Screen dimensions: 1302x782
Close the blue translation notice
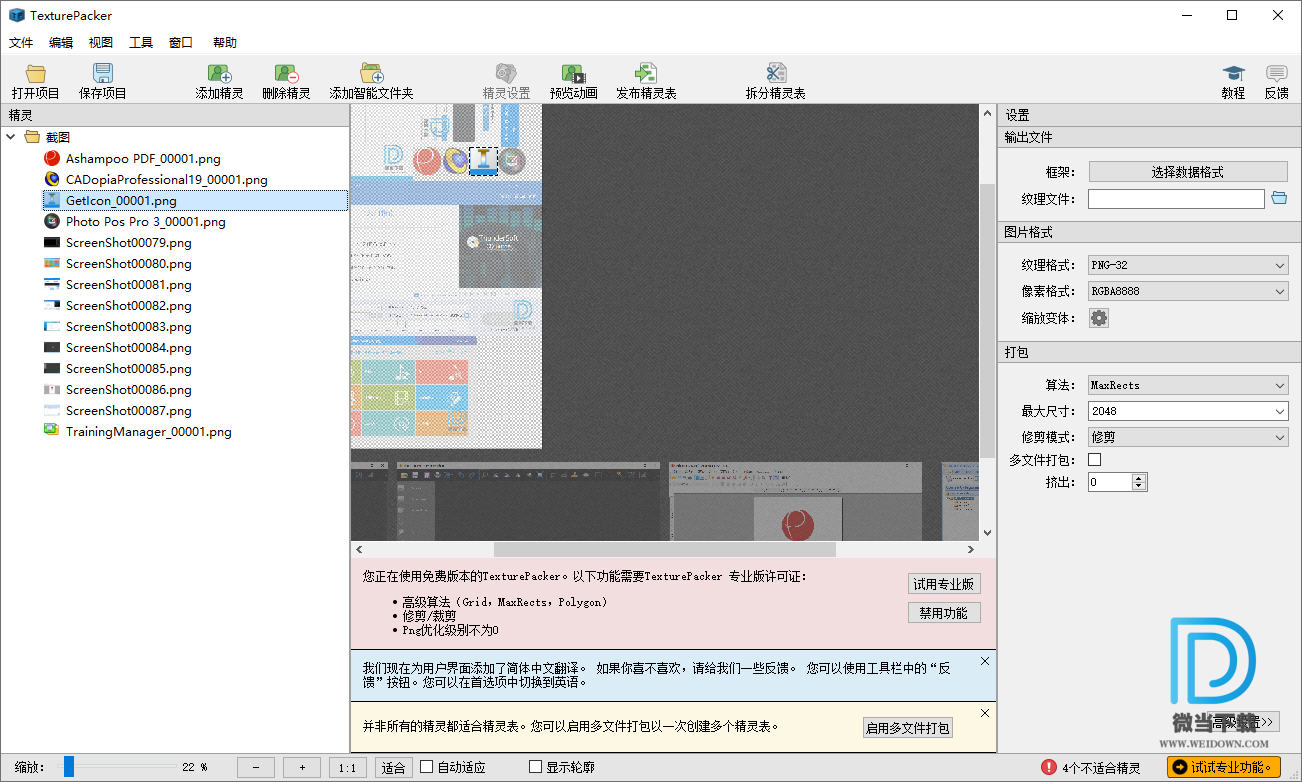[985, 661]
